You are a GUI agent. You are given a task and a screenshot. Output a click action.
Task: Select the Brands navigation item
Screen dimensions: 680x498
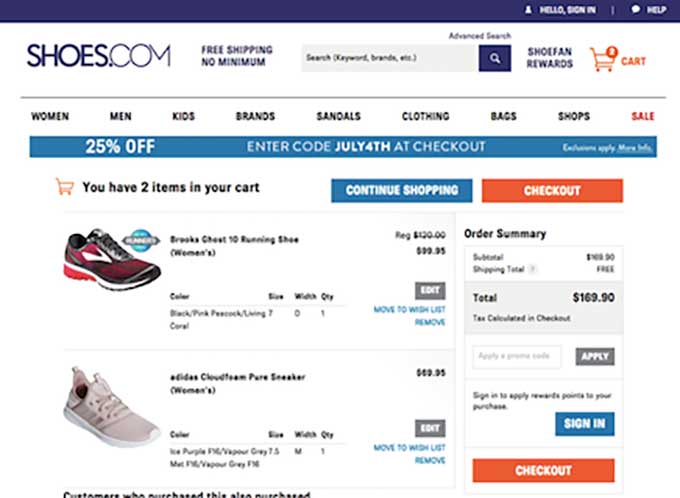(x=255, y=116)
